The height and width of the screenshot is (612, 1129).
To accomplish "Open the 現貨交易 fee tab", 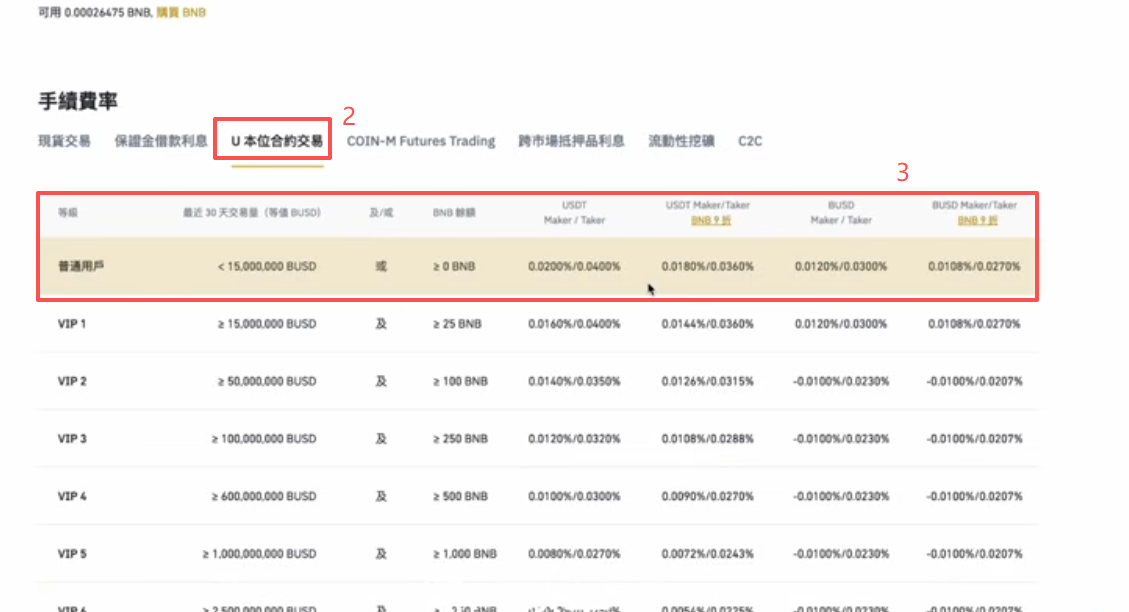I will [x=64, y=141].
